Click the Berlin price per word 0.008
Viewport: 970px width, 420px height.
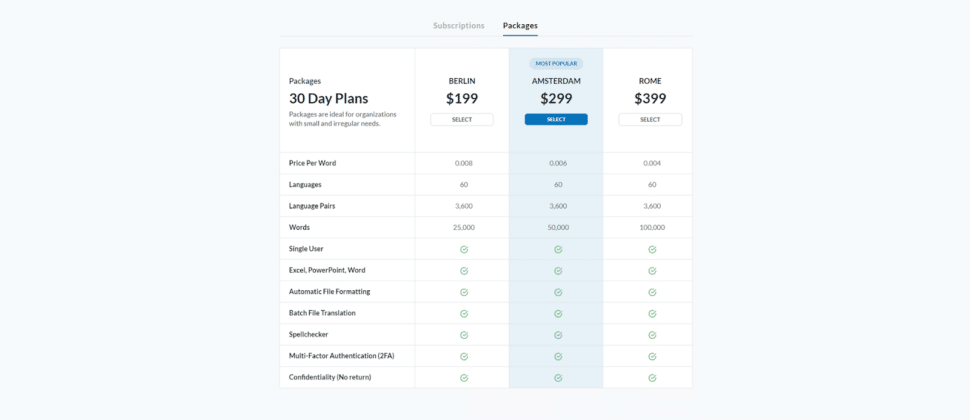[463, 163]
